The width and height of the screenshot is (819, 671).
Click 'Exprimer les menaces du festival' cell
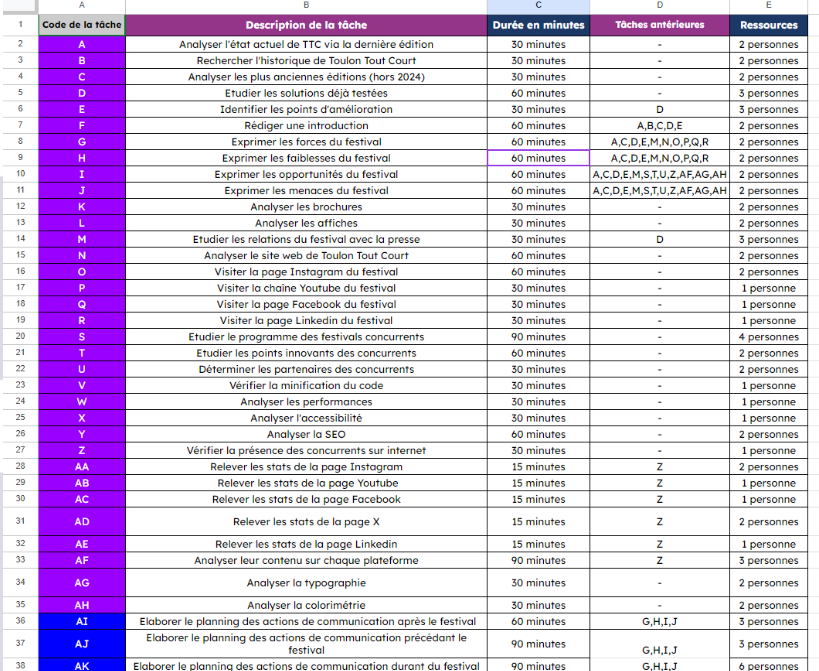(x=306, y=190)
